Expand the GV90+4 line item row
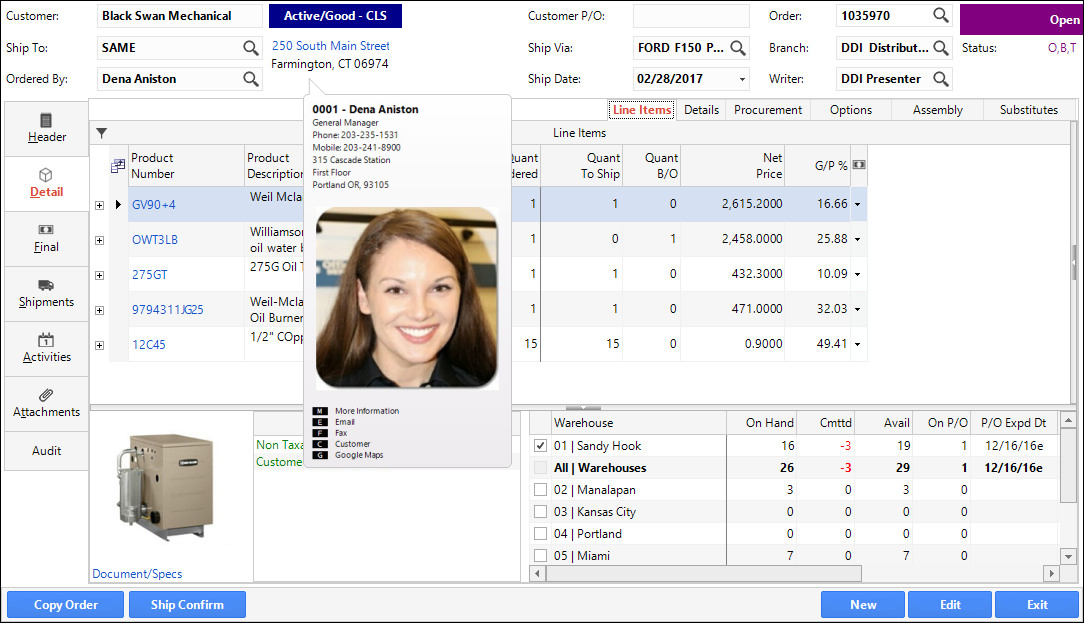 (98, 205)
